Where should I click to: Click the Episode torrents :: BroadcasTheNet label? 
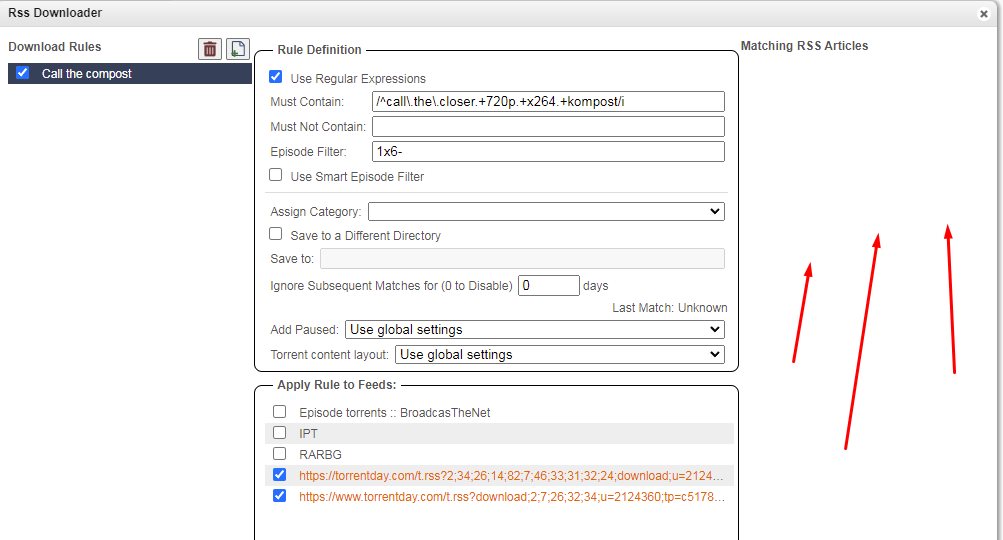395,413
